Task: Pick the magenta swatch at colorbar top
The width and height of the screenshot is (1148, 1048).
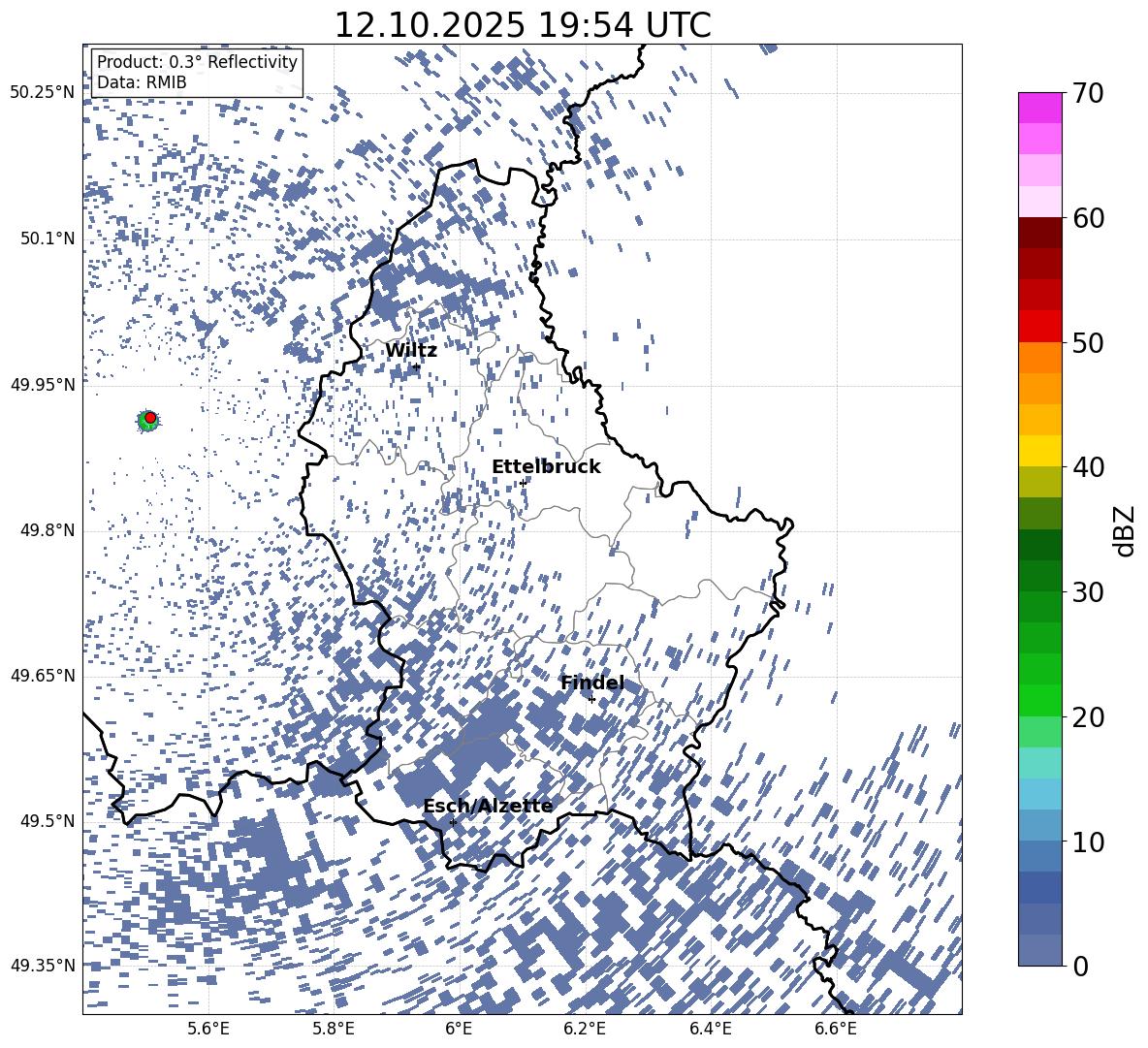Action: point(1039,109)
